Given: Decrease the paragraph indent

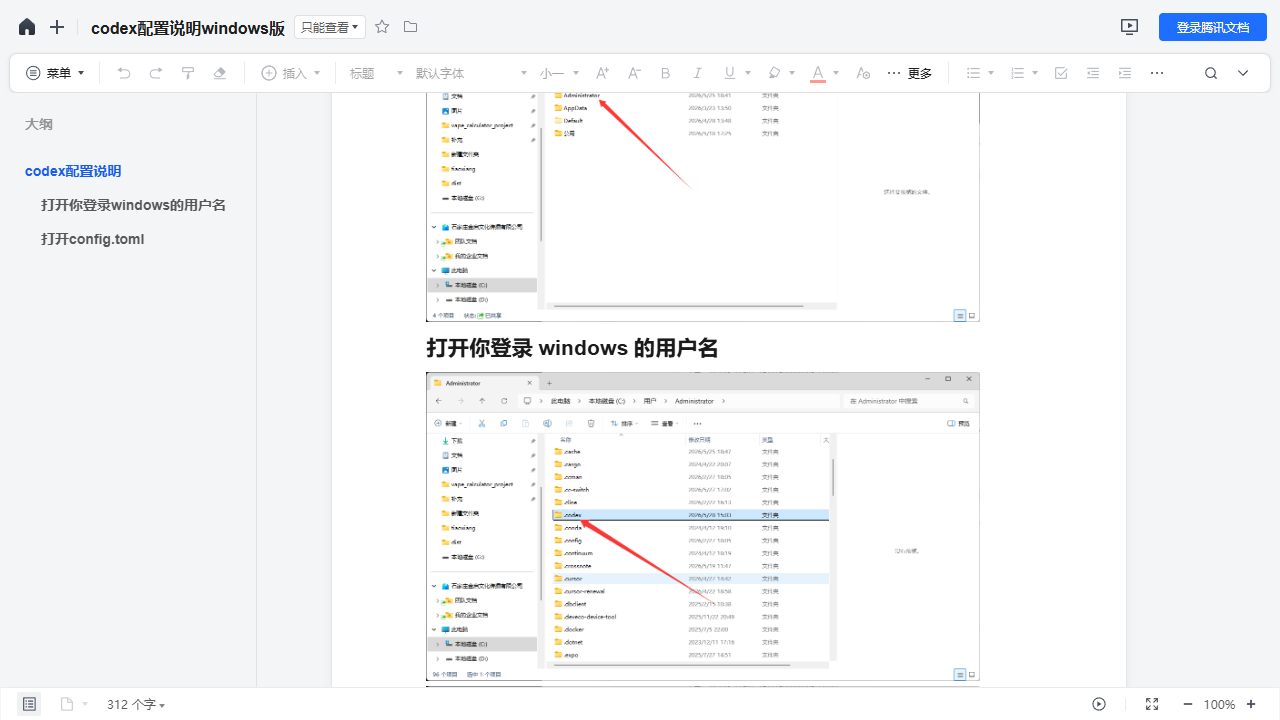Looking at the screenshot, I should [x=1093, y=73].
